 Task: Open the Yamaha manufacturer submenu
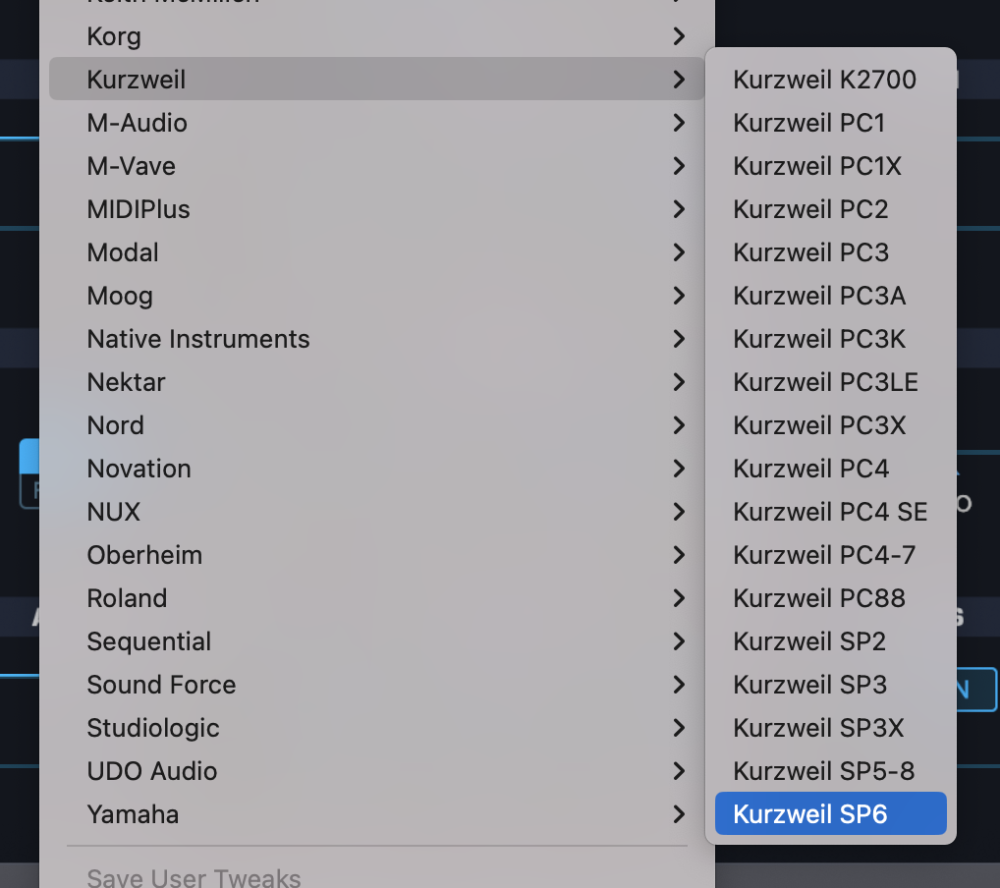coord(133,814)
